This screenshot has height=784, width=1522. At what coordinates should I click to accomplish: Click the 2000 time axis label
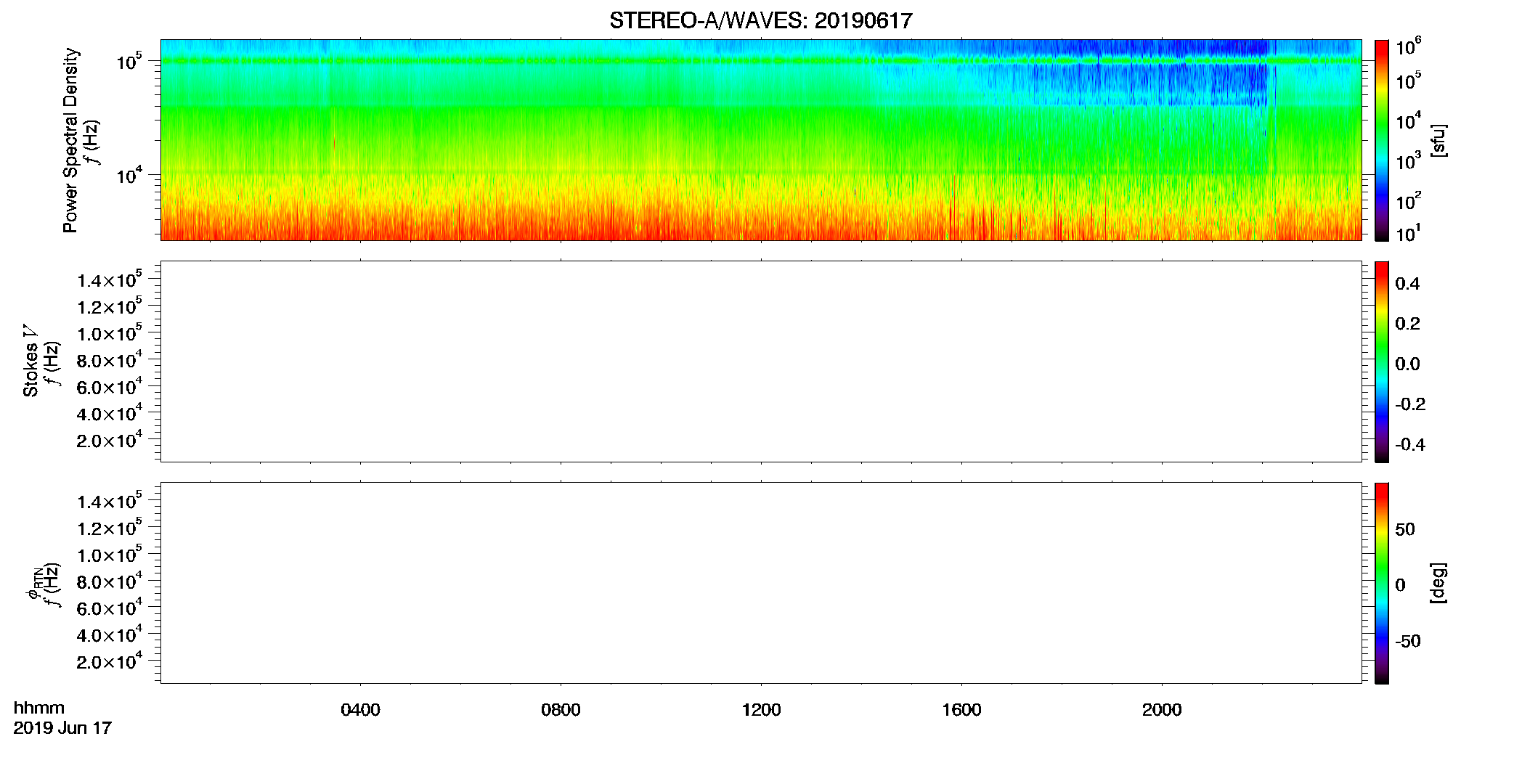point(1162,710)
